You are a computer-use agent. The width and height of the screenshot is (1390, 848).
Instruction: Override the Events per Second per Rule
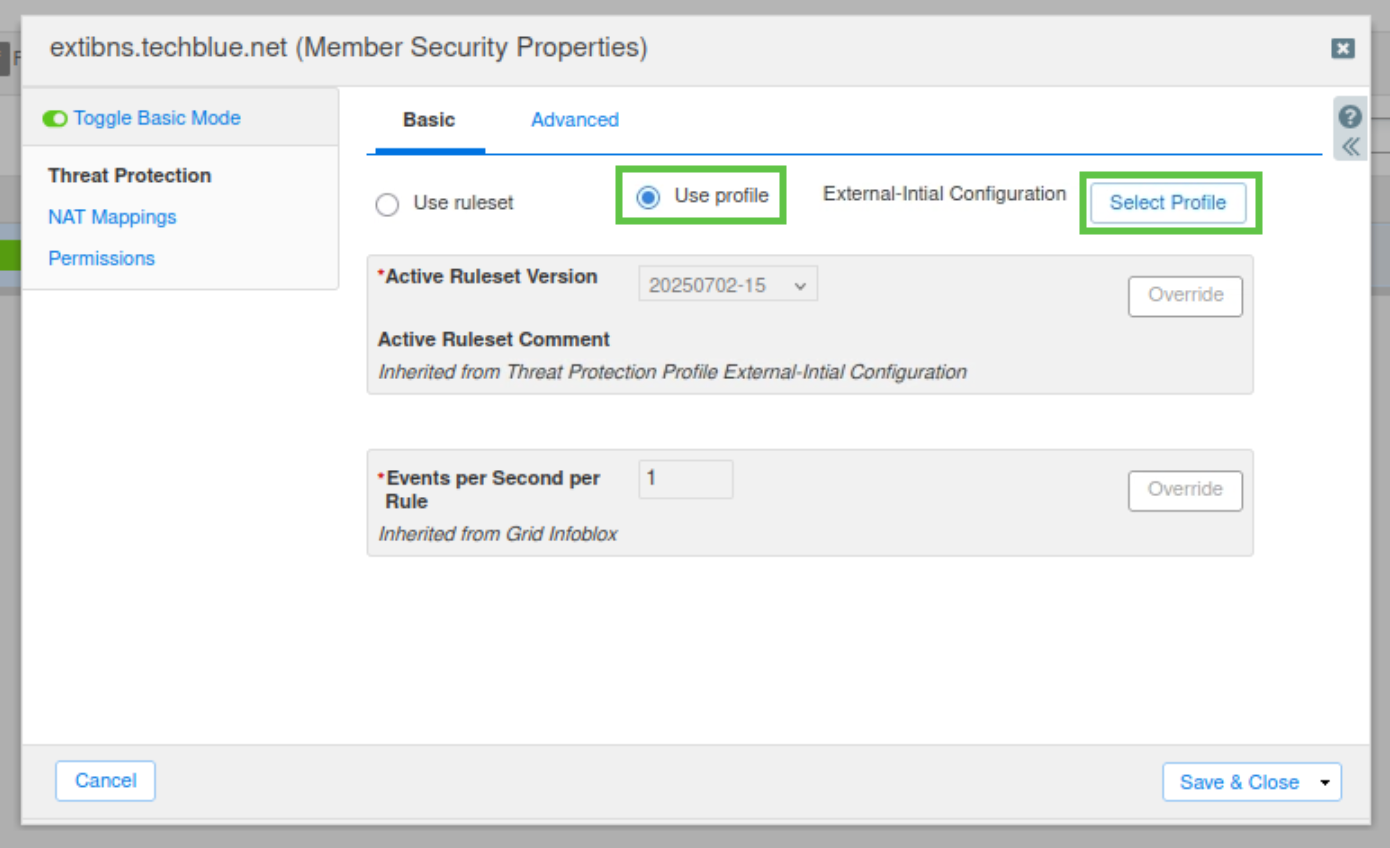pyautogui.click(x=1185, y=490)
